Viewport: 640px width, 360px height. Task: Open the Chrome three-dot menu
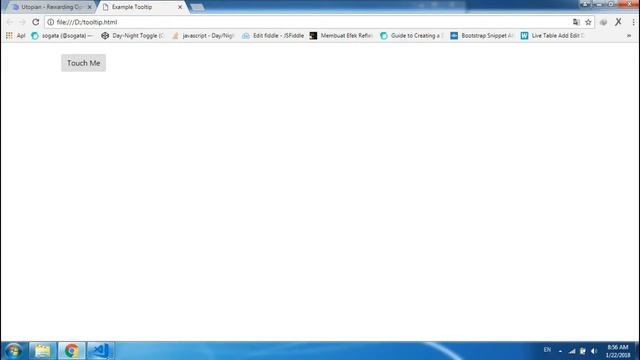pos(633,22)
